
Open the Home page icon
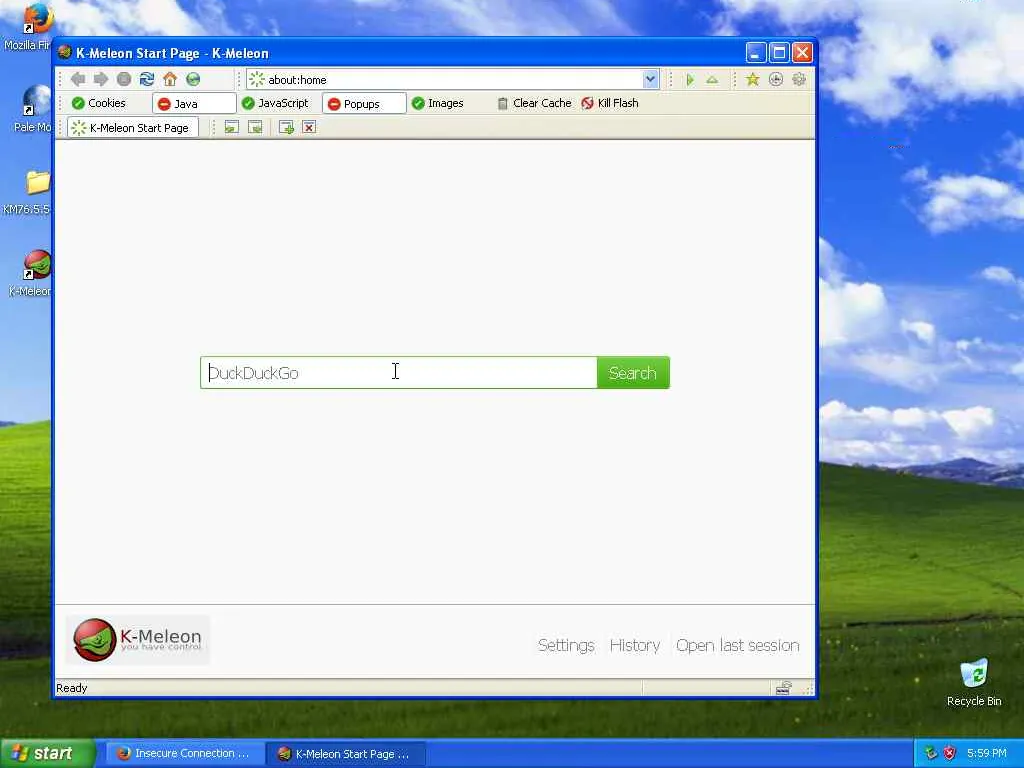(170, 79)
